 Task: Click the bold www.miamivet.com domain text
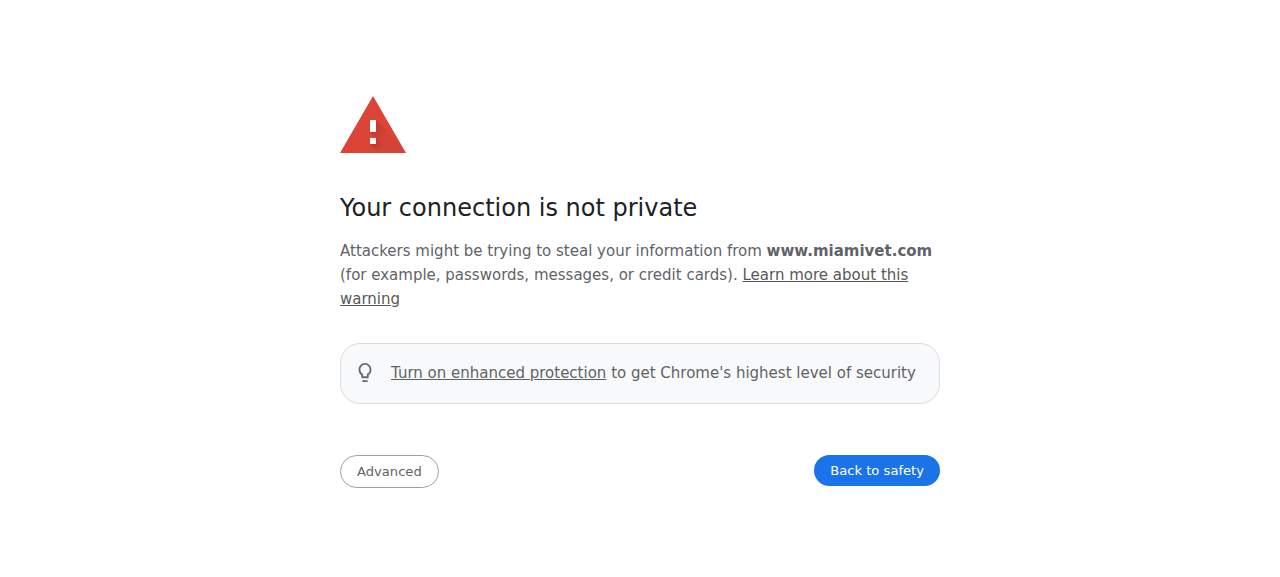849,251
